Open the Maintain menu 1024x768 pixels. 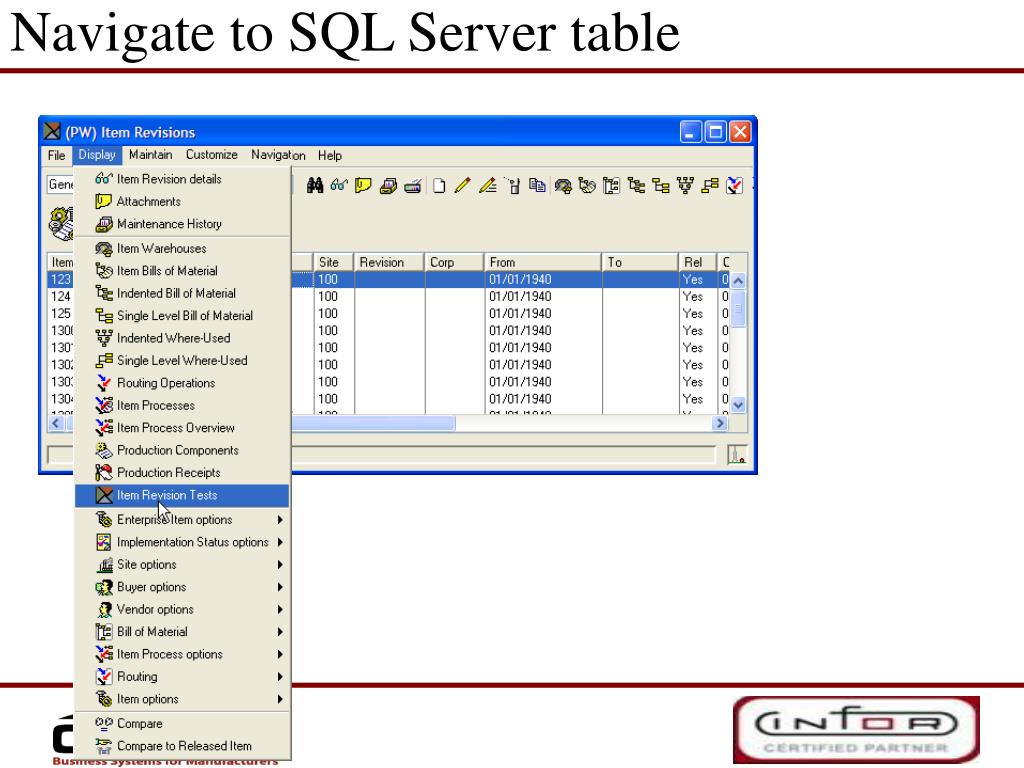pos(150,155)
